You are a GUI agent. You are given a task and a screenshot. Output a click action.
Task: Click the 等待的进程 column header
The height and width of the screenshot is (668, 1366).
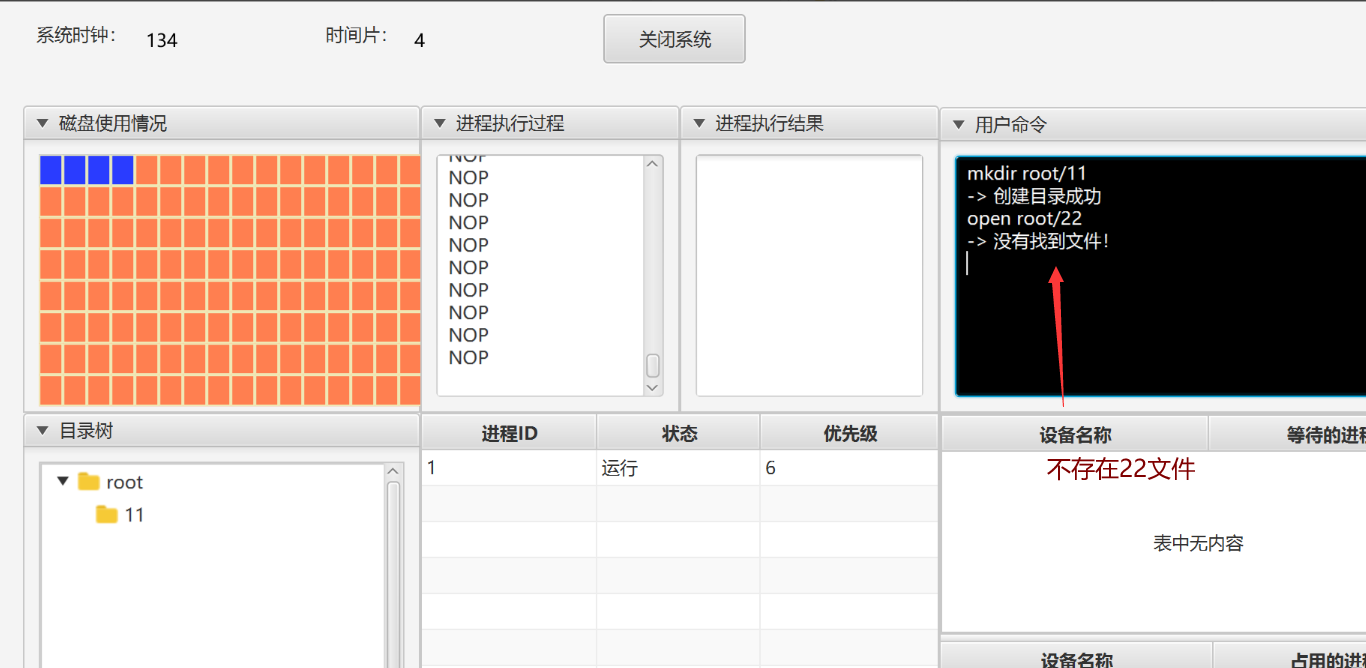(x=1288, y=435)
